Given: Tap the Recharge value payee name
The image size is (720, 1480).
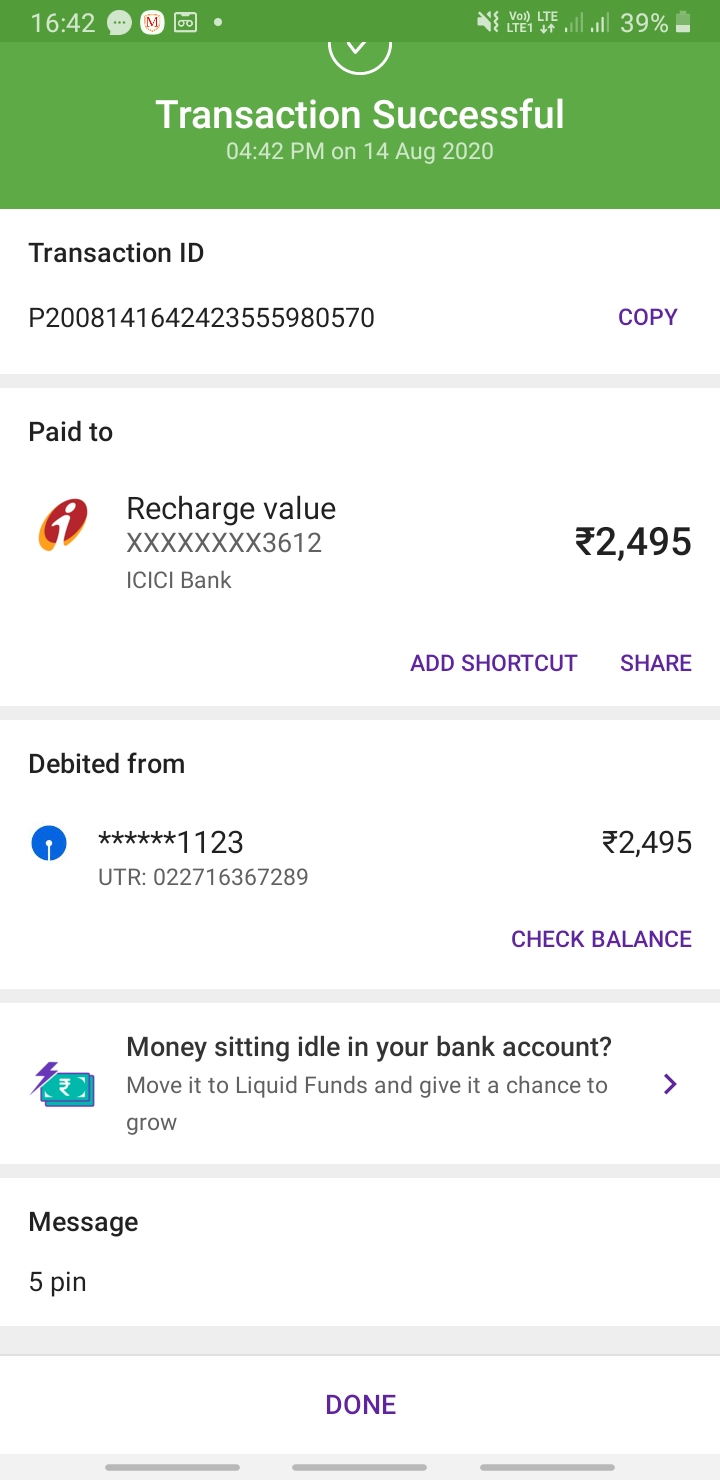Looking at the screenshot, I should tap(231, 508).
